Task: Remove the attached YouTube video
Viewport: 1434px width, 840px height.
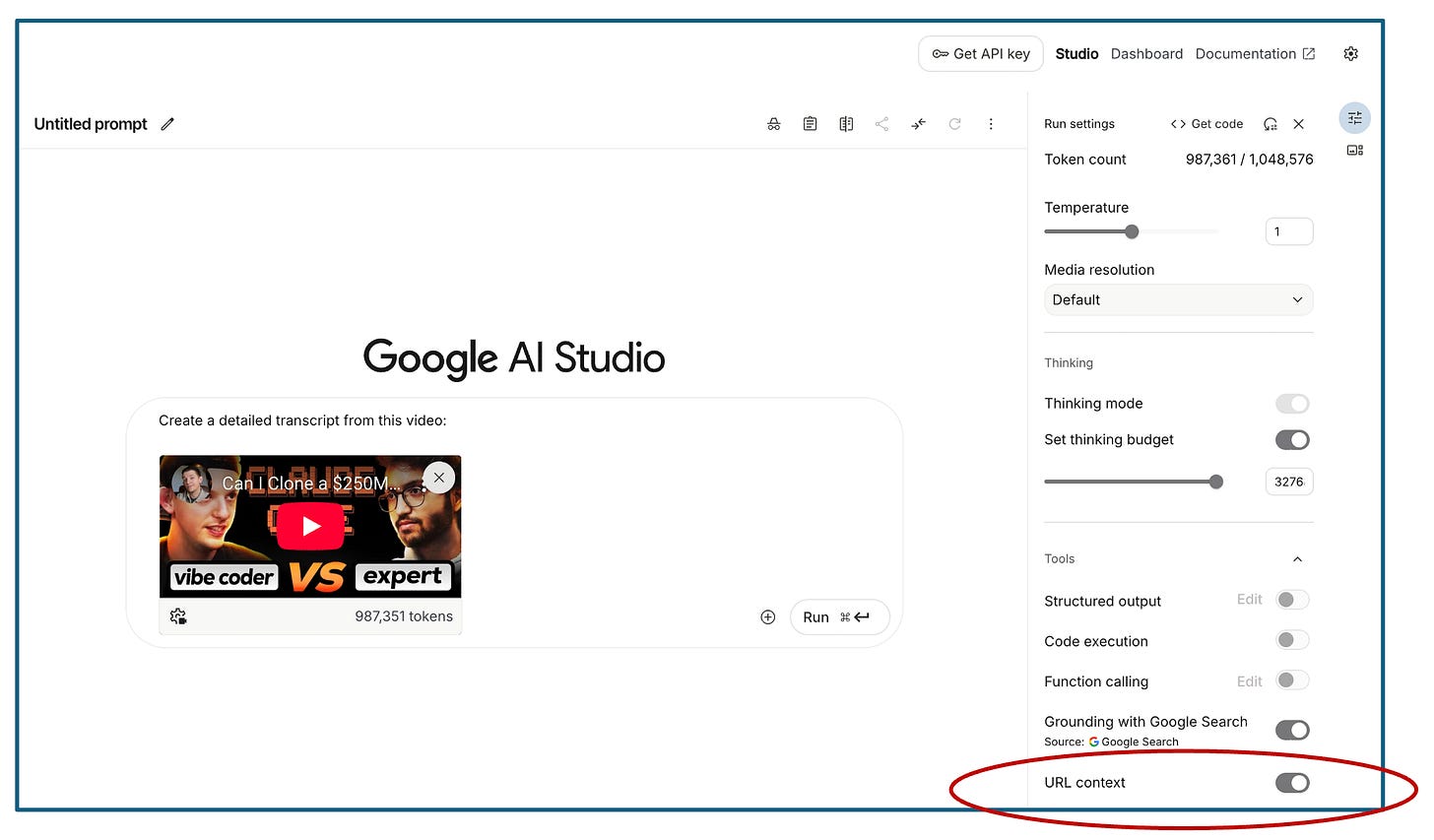Action: click(439, 478)
